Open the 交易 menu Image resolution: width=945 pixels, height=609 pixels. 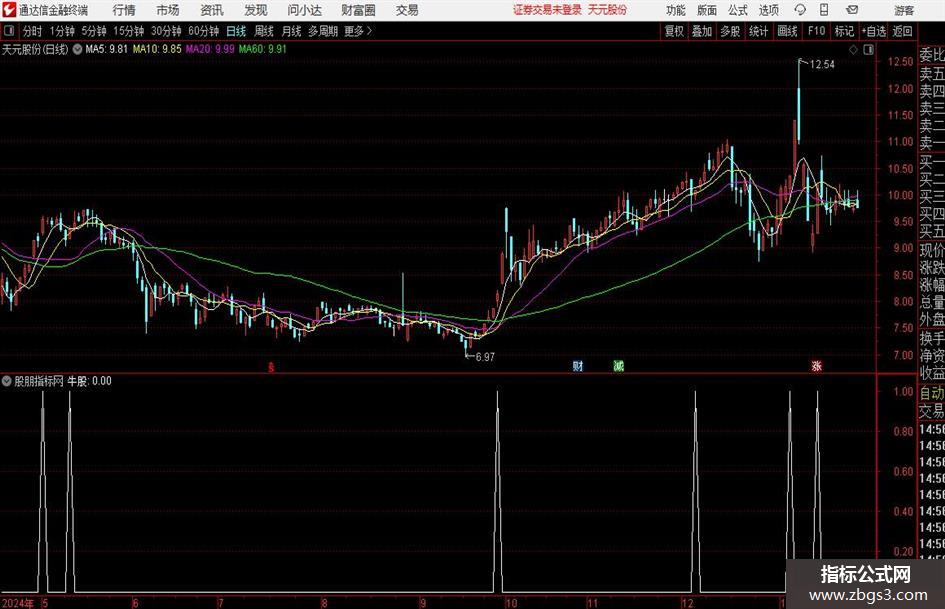[407, 10]
